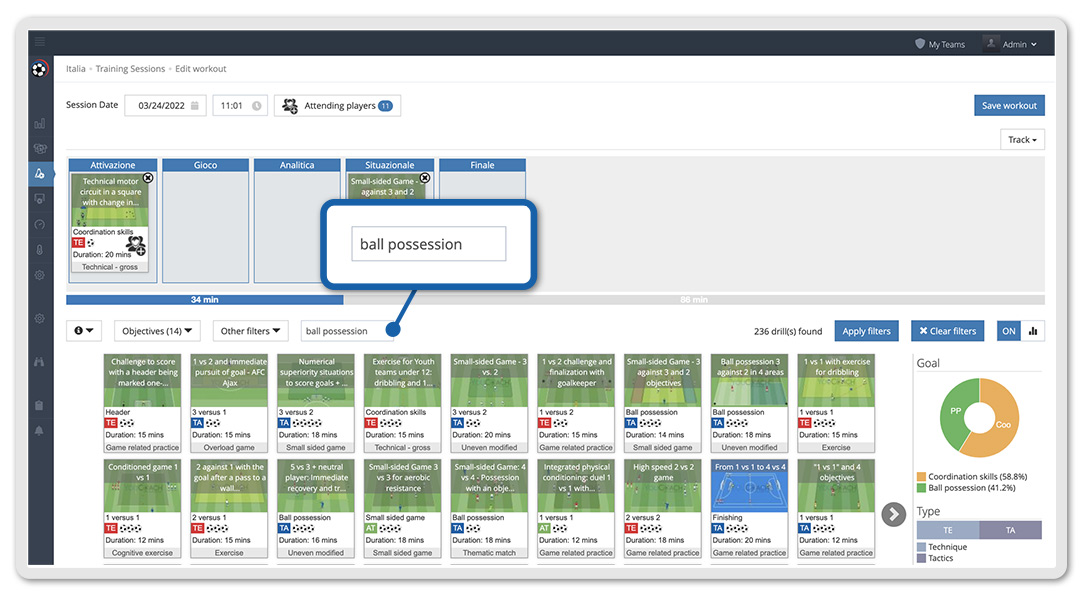Click the TA segment of Type bar
1089x599 pixels.
(x=1010, y=530)
